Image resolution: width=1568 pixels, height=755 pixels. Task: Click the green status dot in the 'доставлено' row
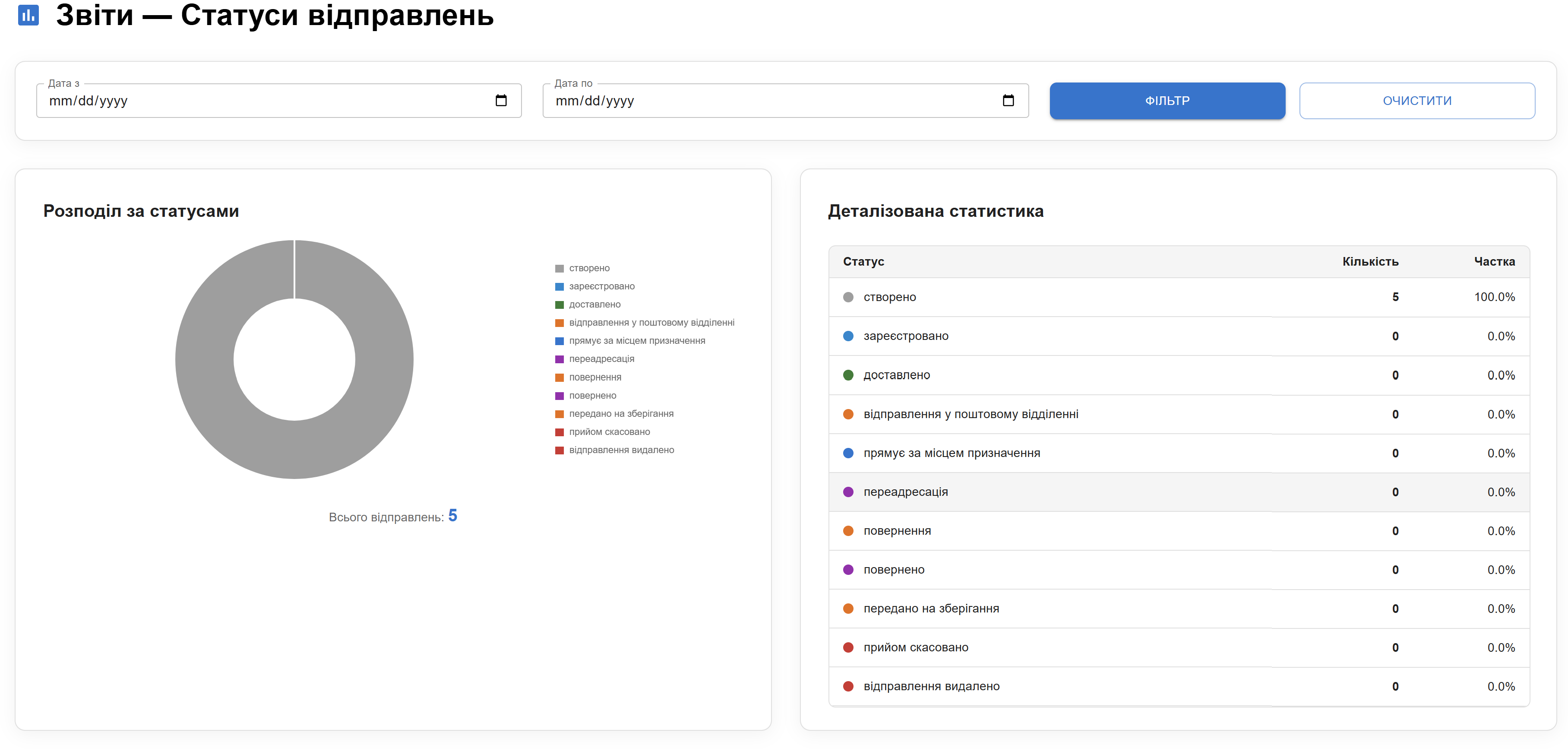point(848,375)
